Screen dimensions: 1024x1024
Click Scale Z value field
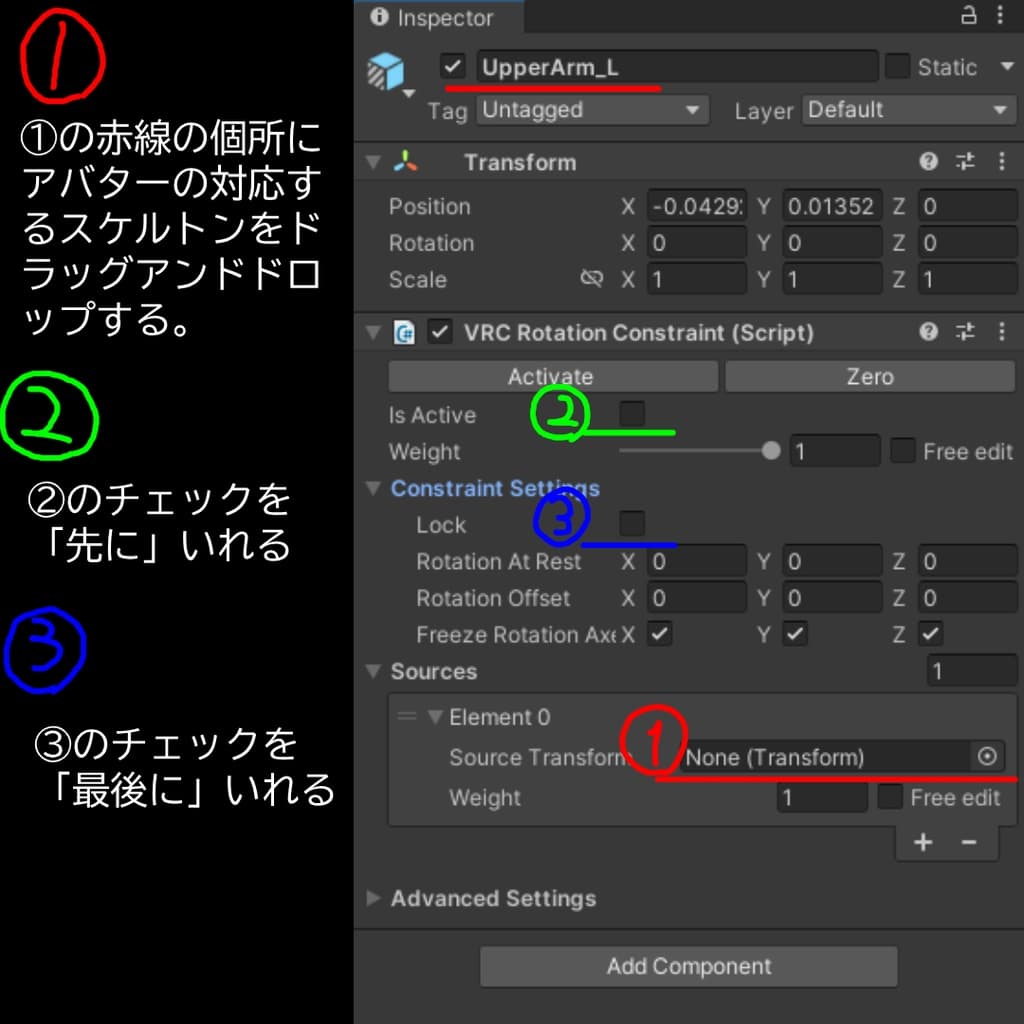click(x=967, y=280)
